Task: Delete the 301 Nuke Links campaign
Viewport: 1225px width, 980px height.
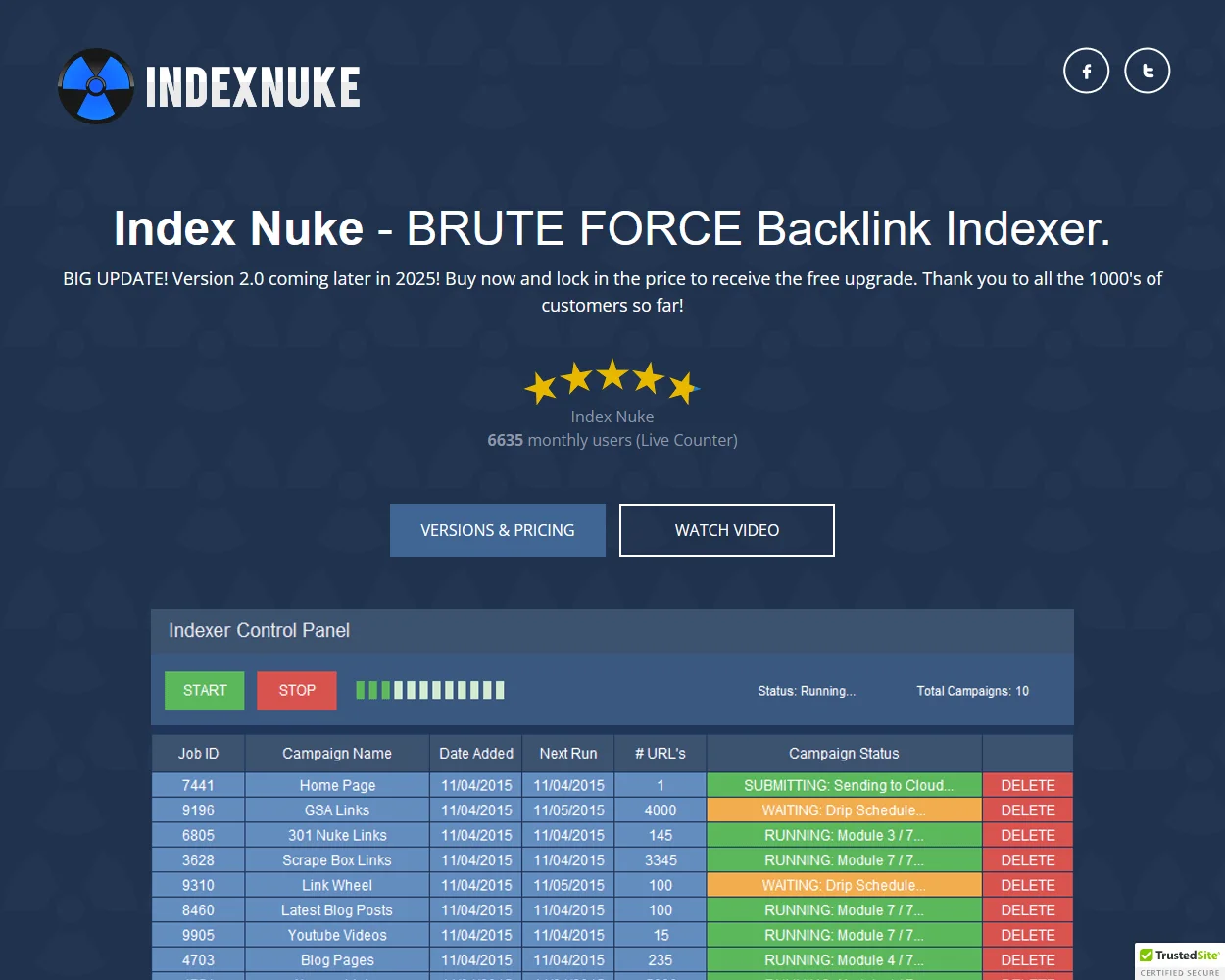Action: [1028, 835]
